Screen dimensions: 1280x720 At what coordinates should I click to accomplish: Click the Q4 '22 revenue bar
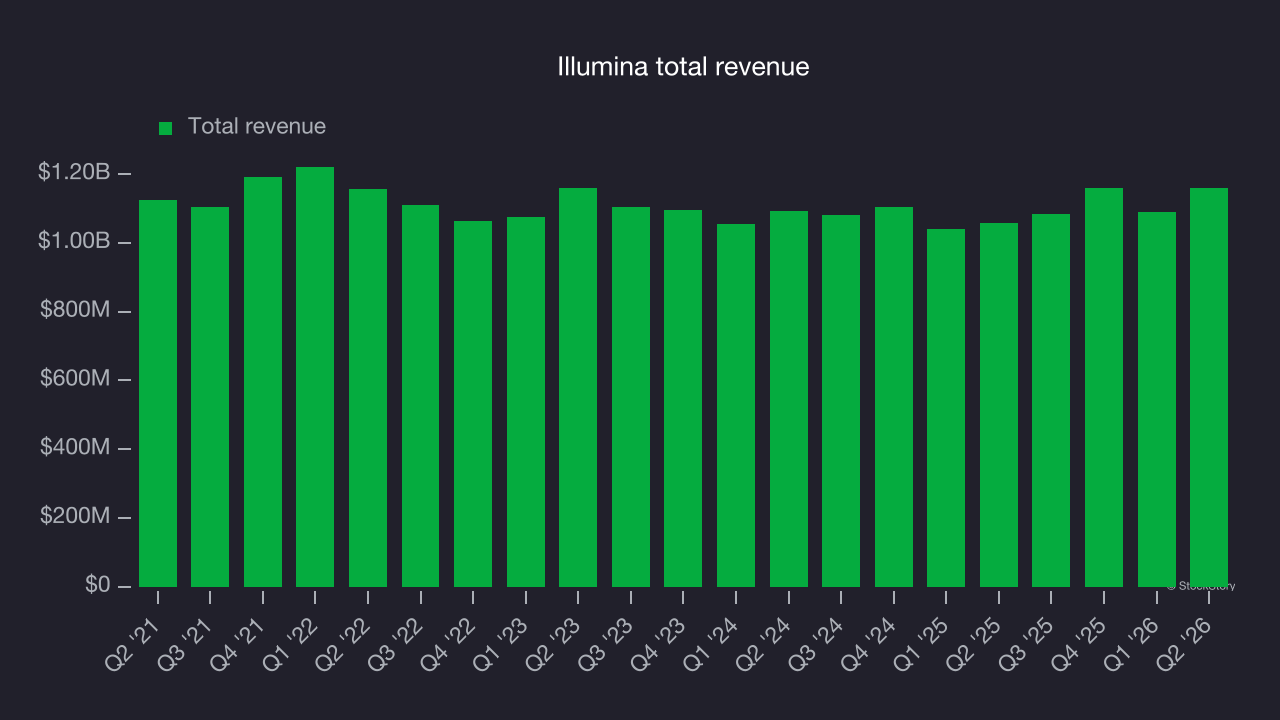pyautogui.click(x=473, y=404)
